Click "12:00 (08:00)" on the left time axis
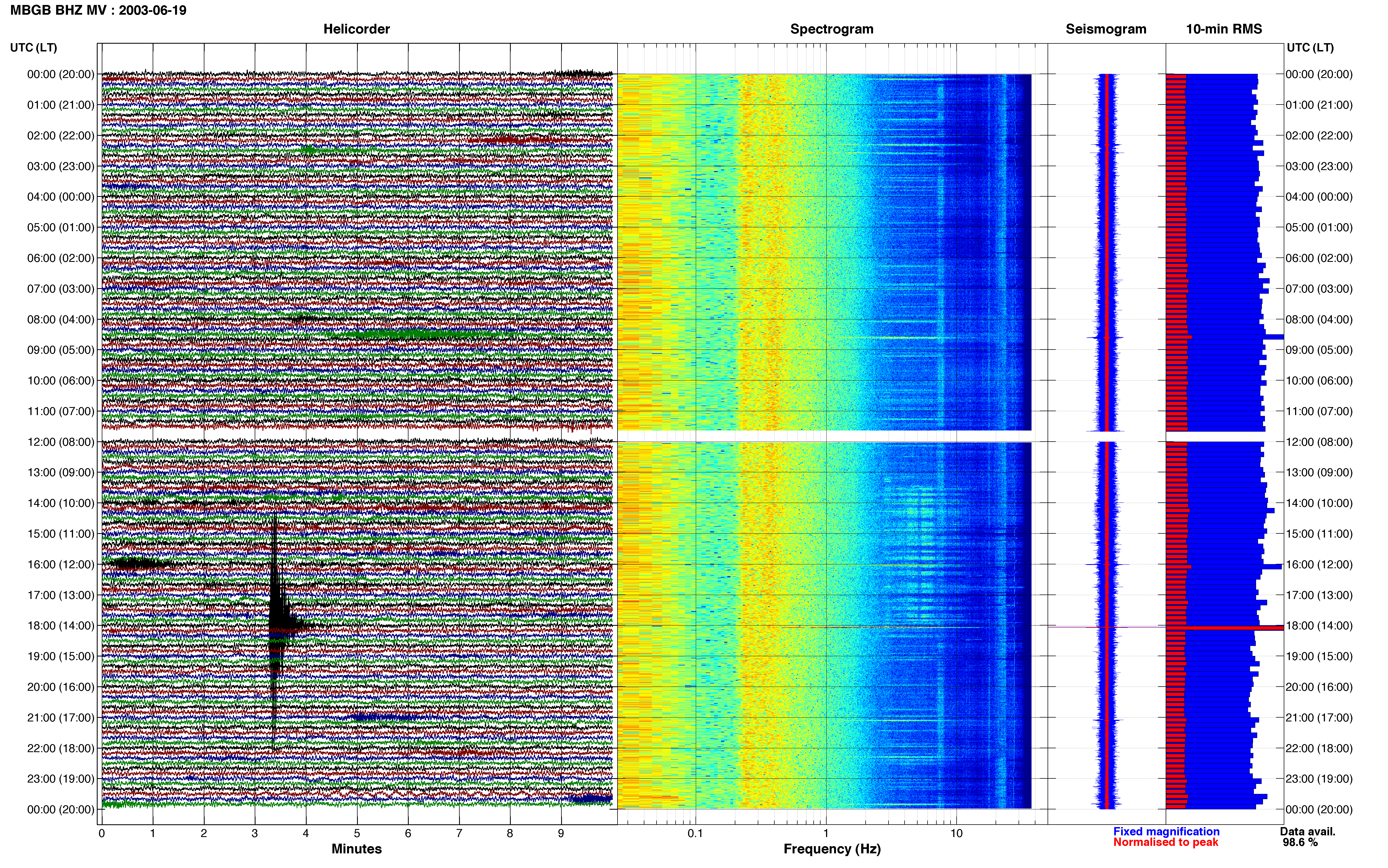 (x=61, y=442)
